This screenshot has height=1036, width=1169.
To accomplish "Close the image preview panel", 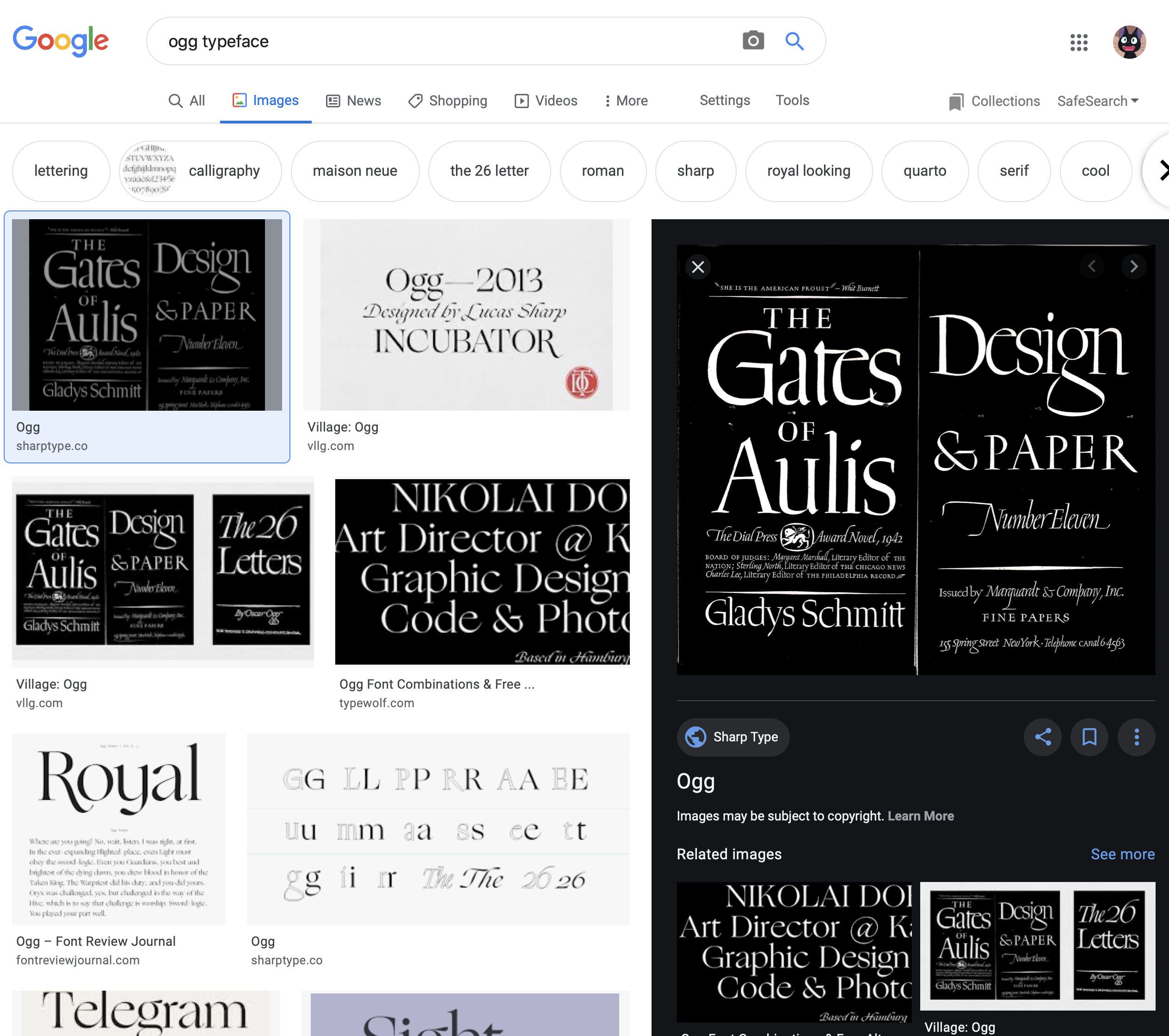I will pyautogui.click(x=698, y=266).
